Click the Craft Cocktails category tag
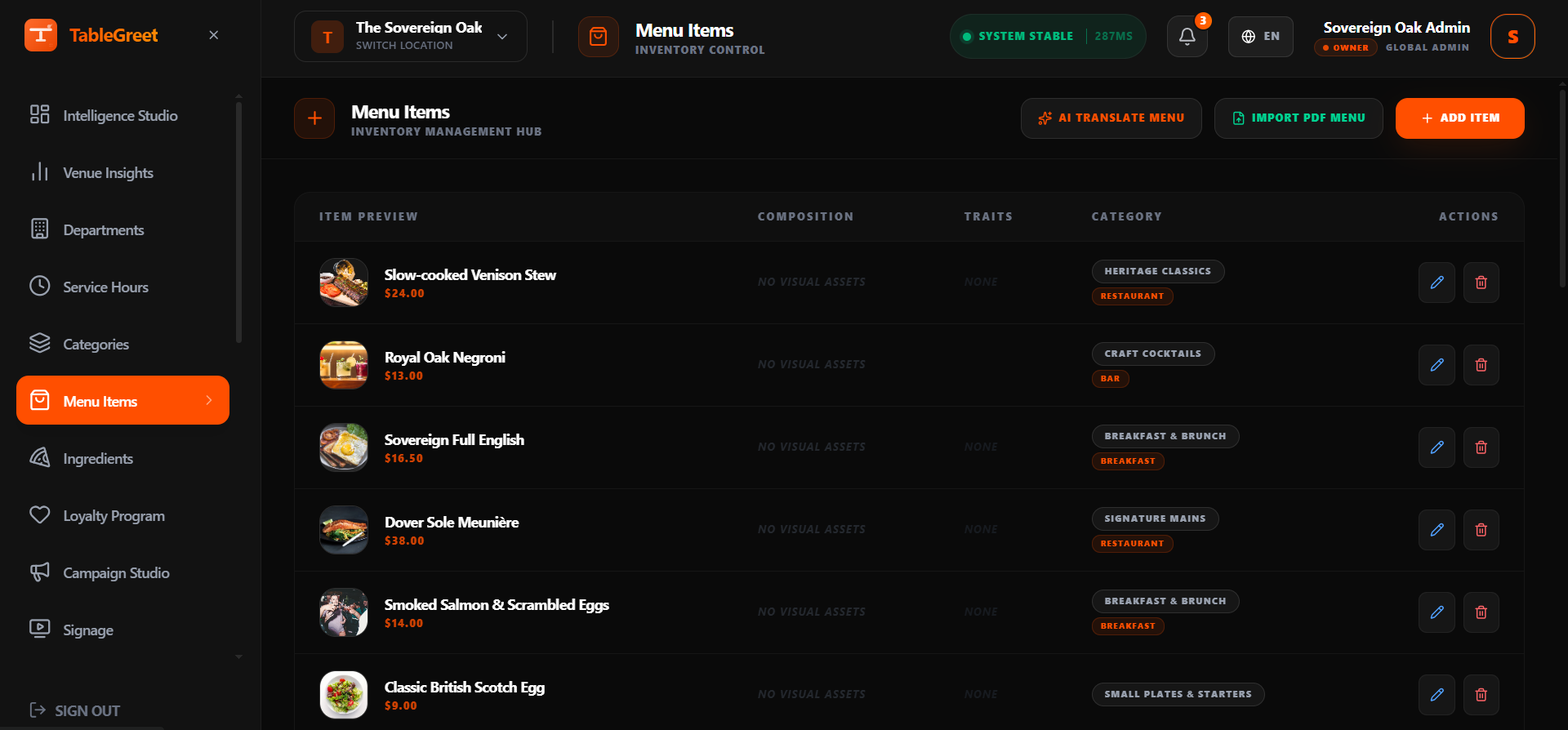Screen dimensions: 1568x730 tap(1153, 354)
